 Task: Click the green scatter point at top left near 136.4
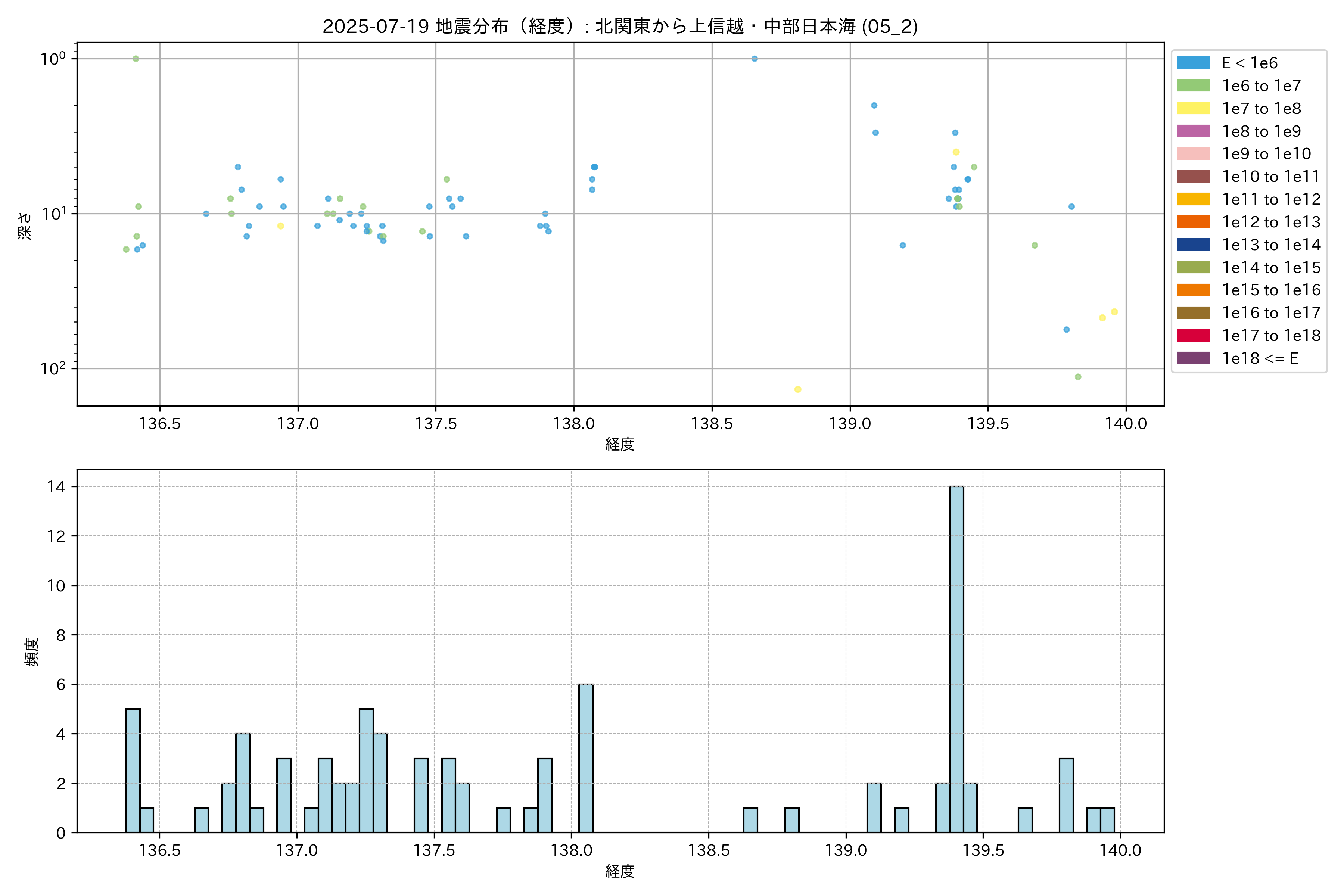pyautogui.click(x=136, y=59)
